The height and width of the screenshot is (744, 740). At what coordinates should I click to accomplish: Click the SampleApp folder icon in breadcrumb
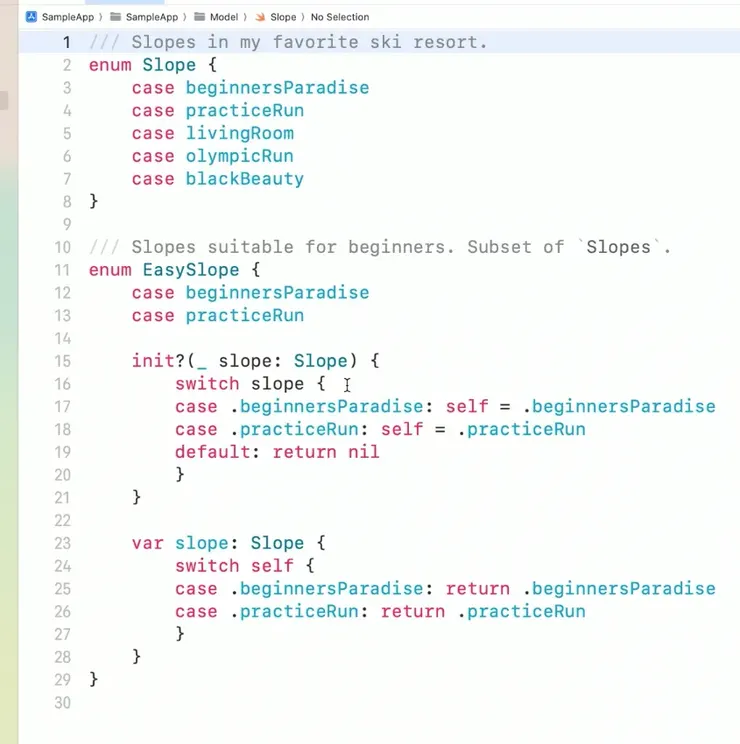pos(115,17)
